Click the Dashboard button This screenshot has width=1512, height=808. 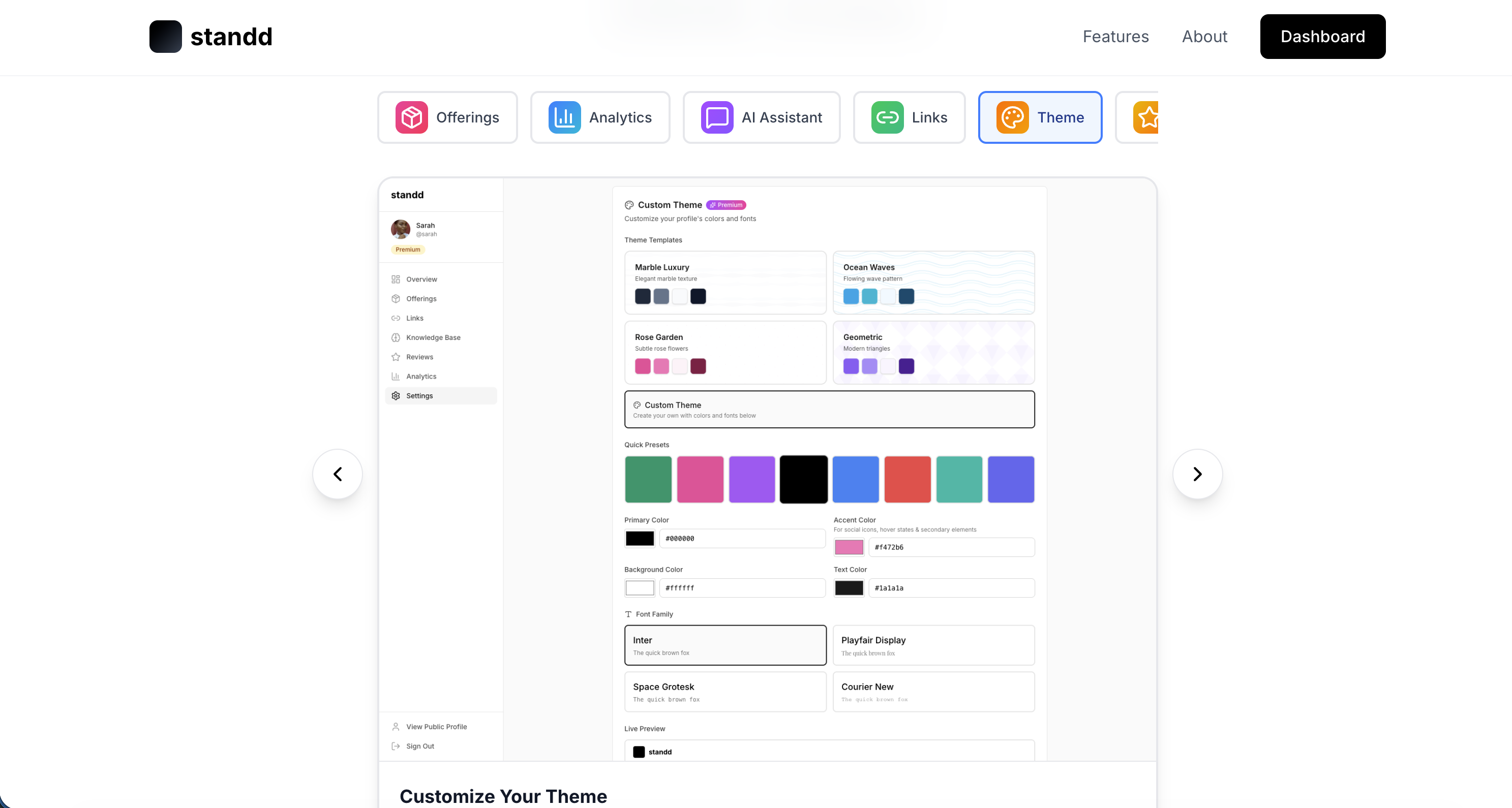(1322, 37)
